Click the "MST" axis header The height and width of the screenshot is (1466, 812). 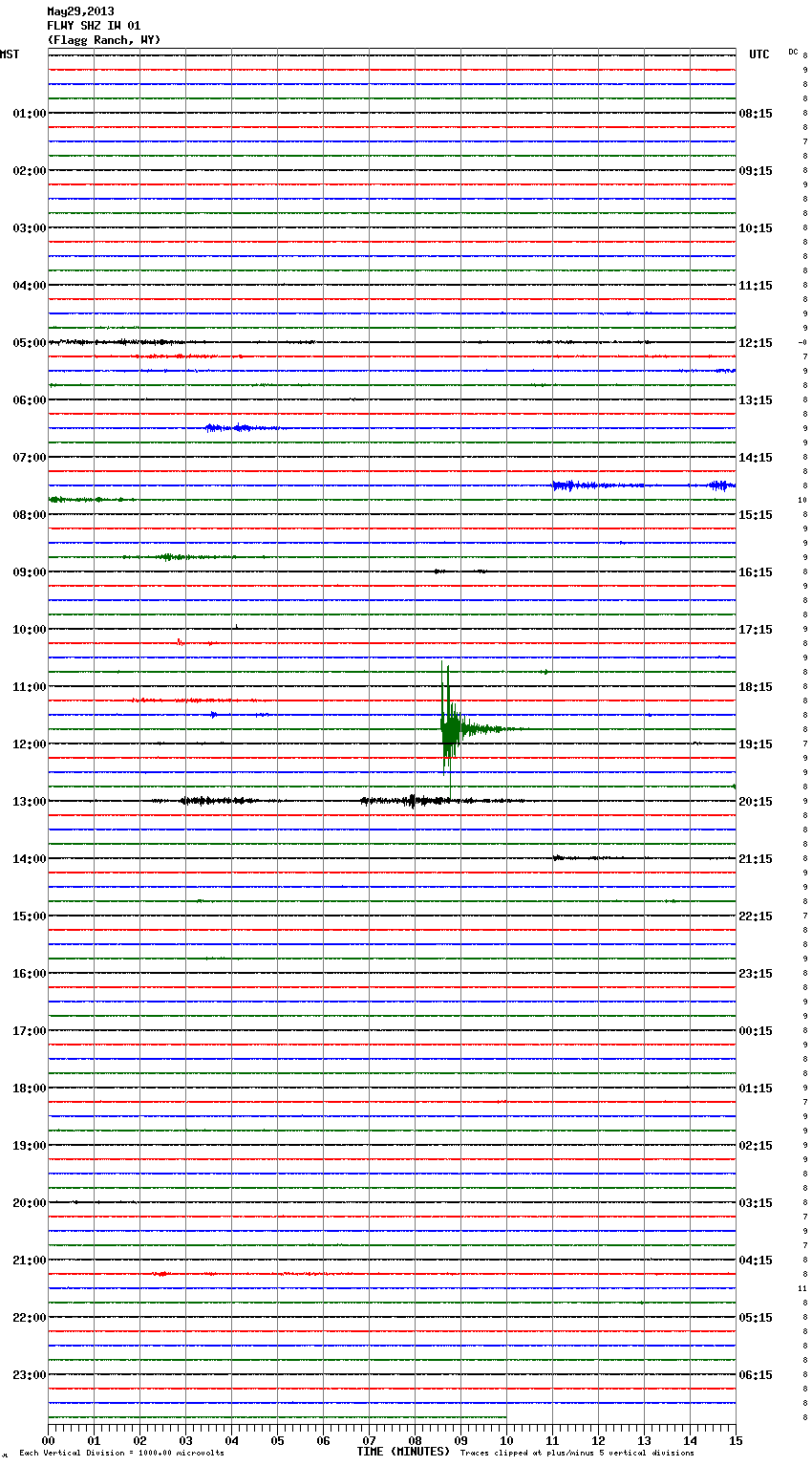(x=10, y=54)
